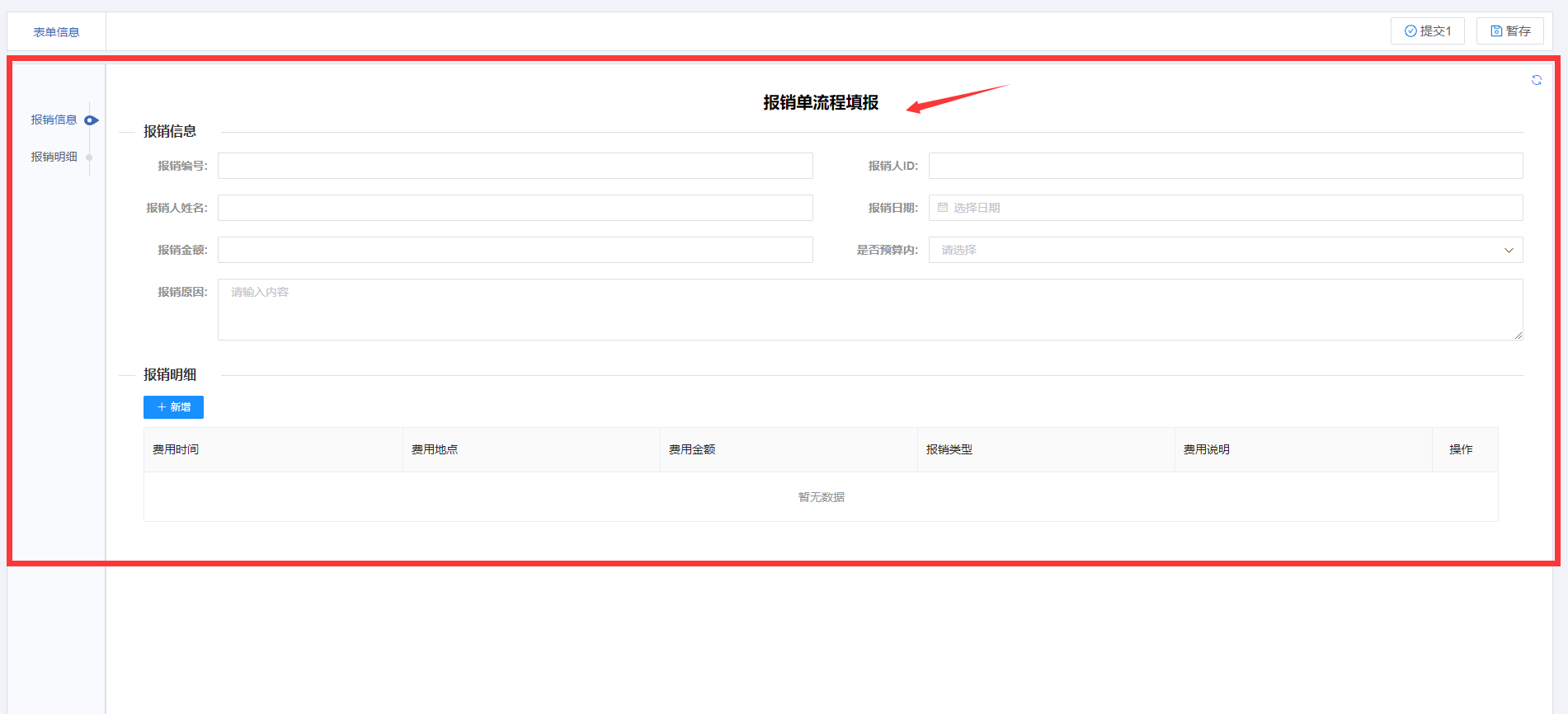This screenshot has width=1568, height=714.
Task: Click the 报销信息 anchor dot marker
Action: pyautogui.click(x=91, y=120)
